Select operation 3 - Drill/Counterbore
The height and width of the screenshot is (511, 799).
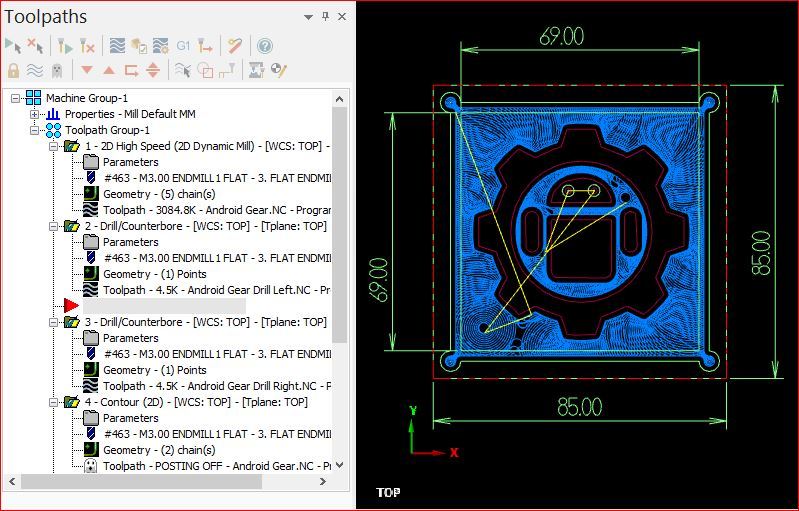[205, 322]
